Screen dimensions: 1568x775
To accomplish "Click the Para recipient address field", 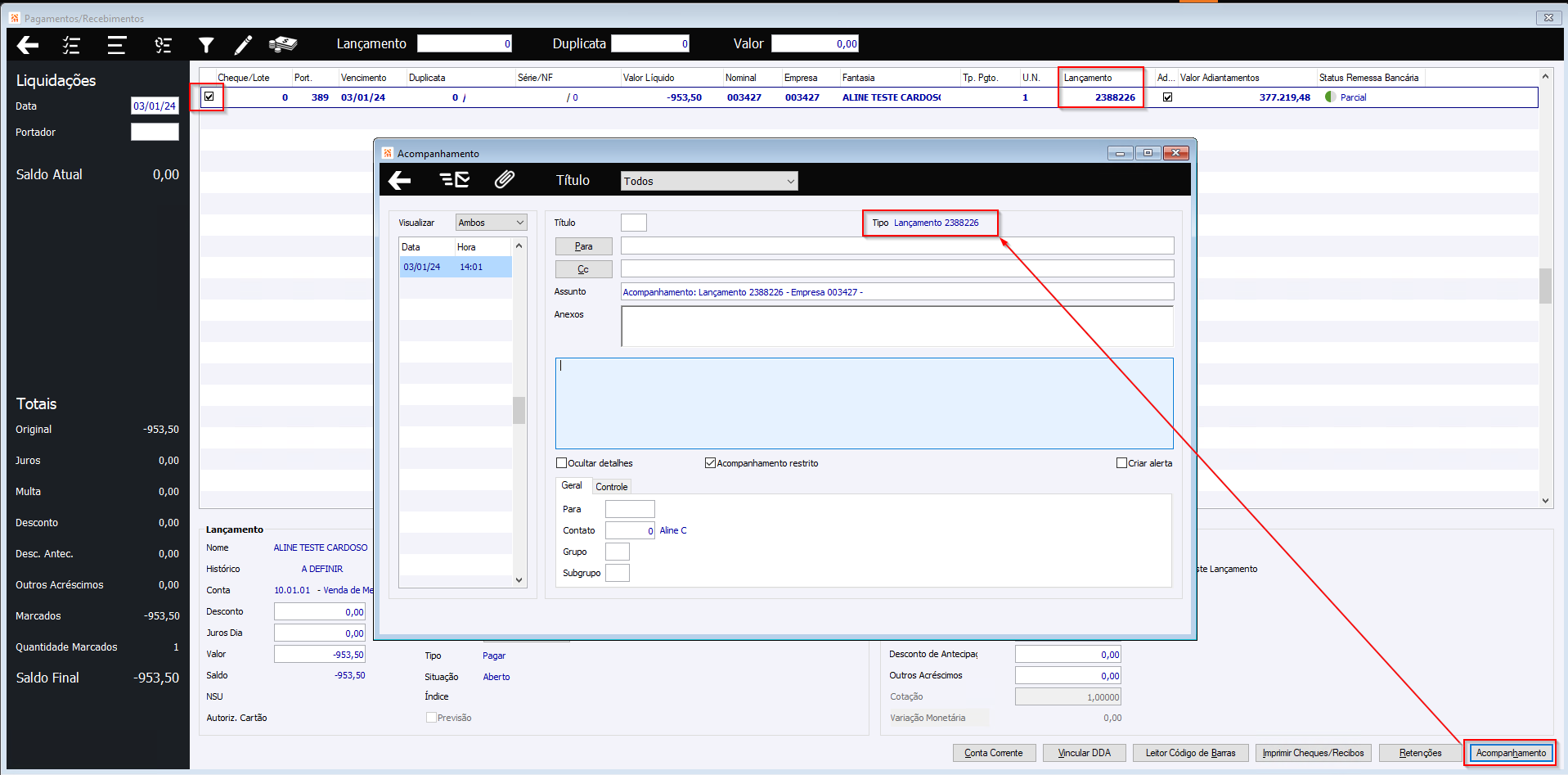I will click(x=897, y=246).
